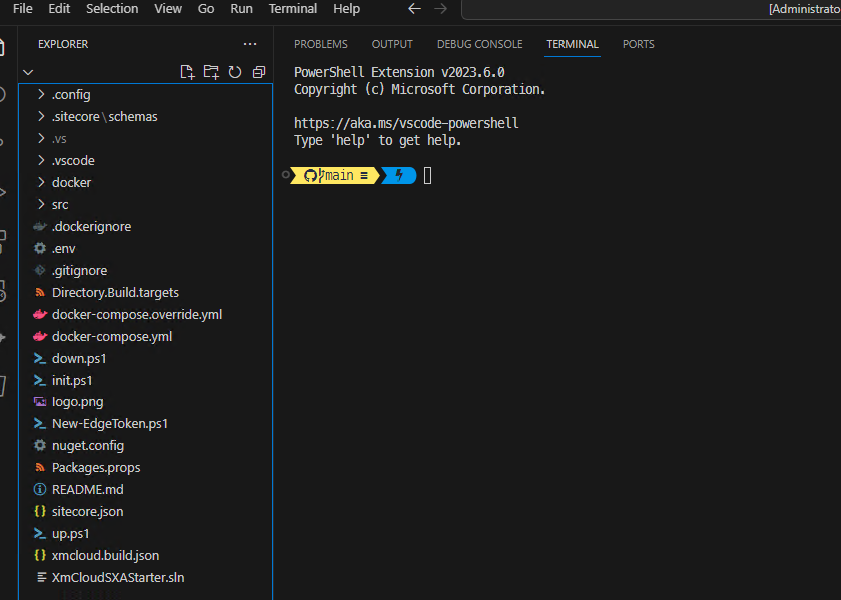Viewport: 841px width, 600px height.
Task: Click the PowerShell icon beside down.ps1
Action: 40,358
